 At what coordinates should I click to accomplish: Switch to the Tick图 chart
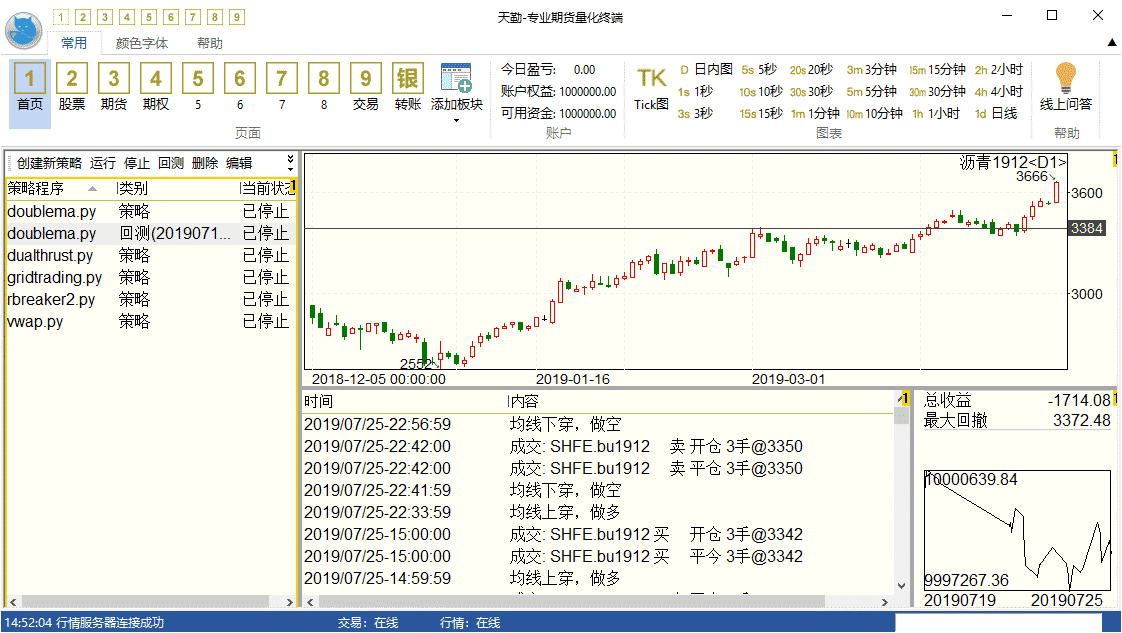(x=651, y=89)
